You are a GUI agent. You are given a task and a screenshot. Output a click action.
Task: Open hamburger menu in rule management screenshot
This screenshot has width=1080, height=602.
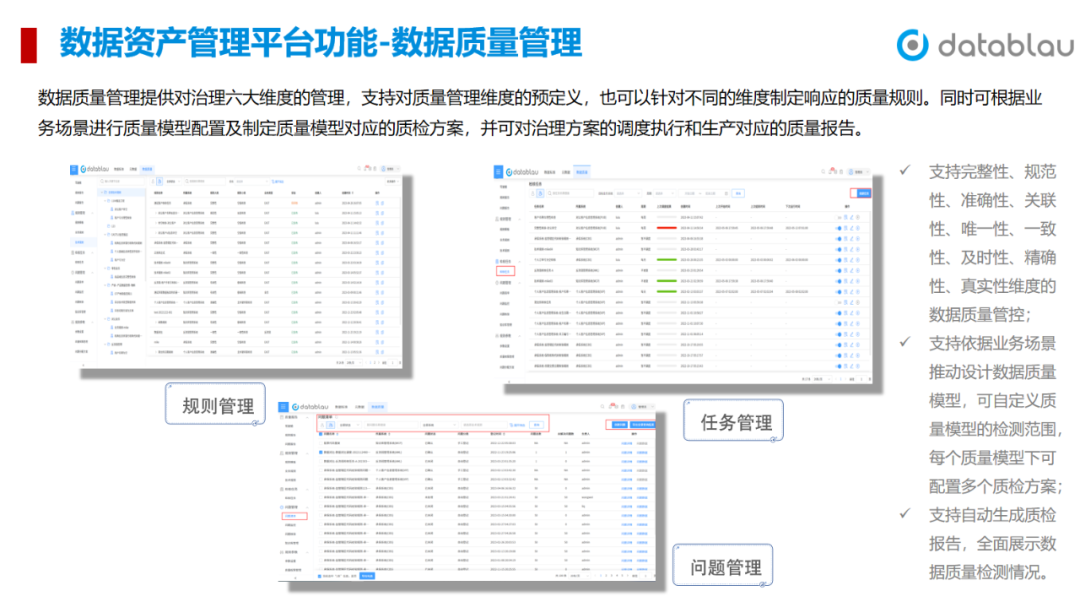coord(74,169)
